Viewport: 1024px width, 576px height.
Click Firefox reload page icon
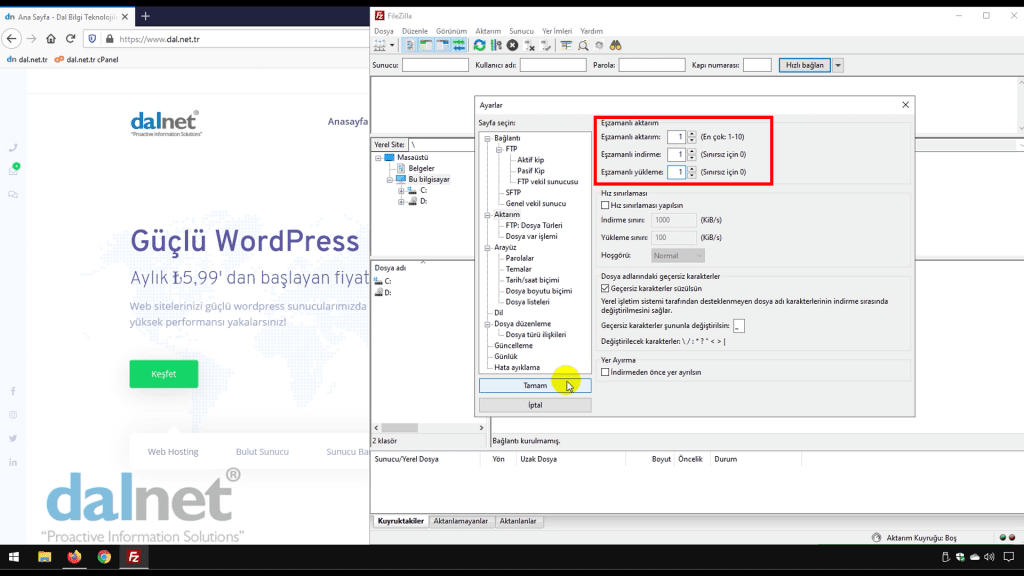71,39
